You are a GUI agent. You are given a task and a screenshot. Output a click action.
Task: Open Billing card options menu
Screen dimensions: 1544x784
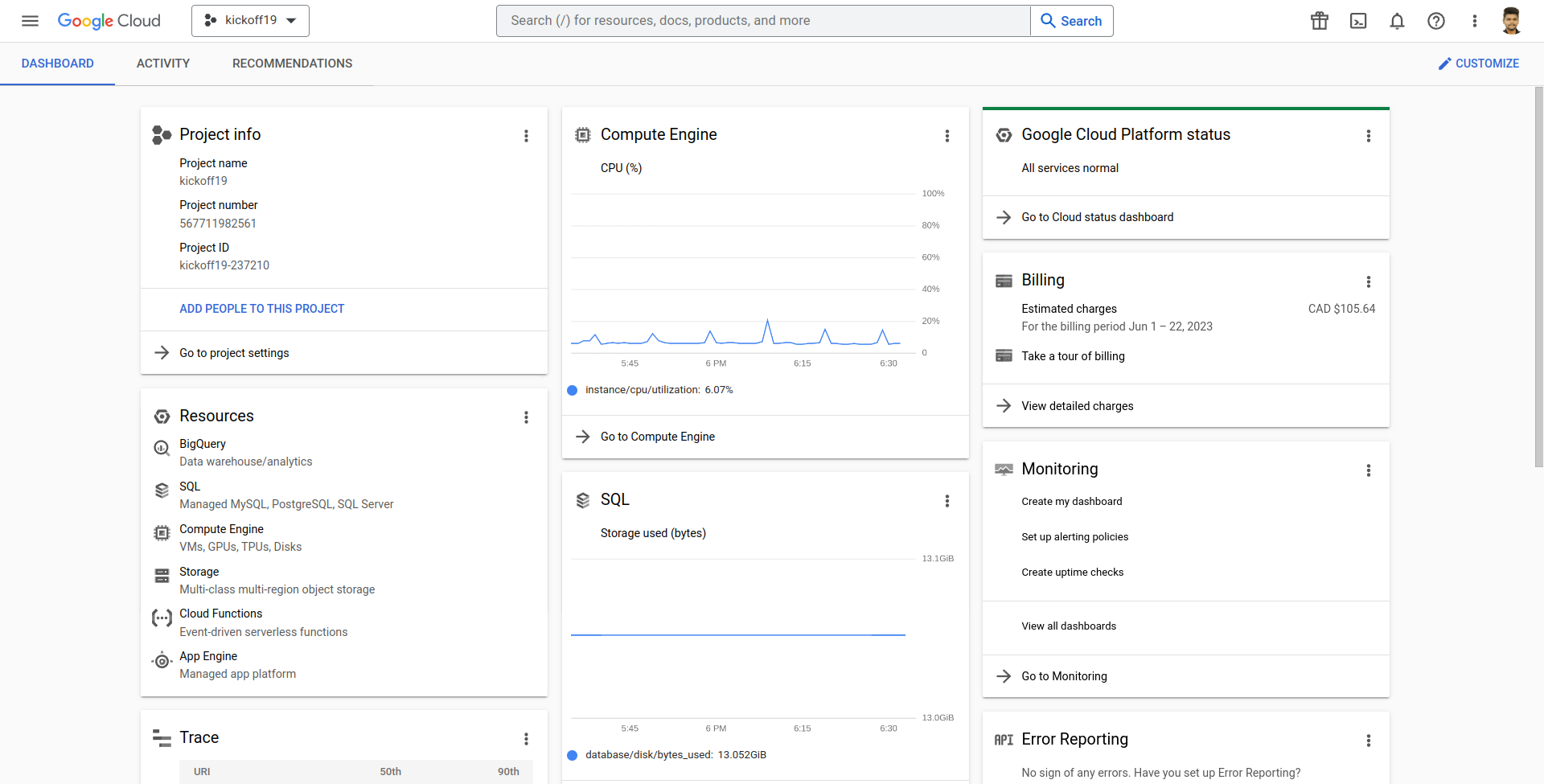(1369, 281)
